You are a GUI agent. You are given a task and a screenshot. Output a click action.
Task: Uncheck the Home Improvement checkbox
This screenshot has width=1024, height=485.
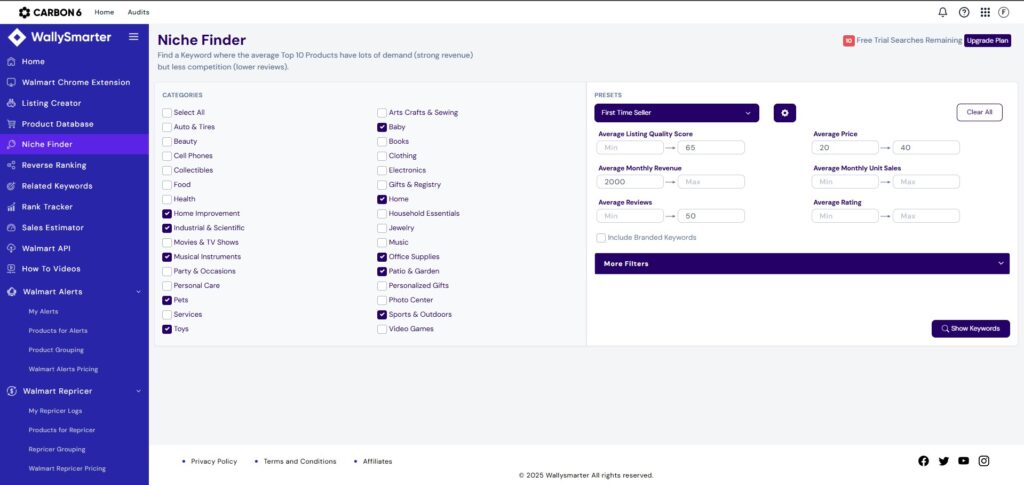tap(167, 213)
